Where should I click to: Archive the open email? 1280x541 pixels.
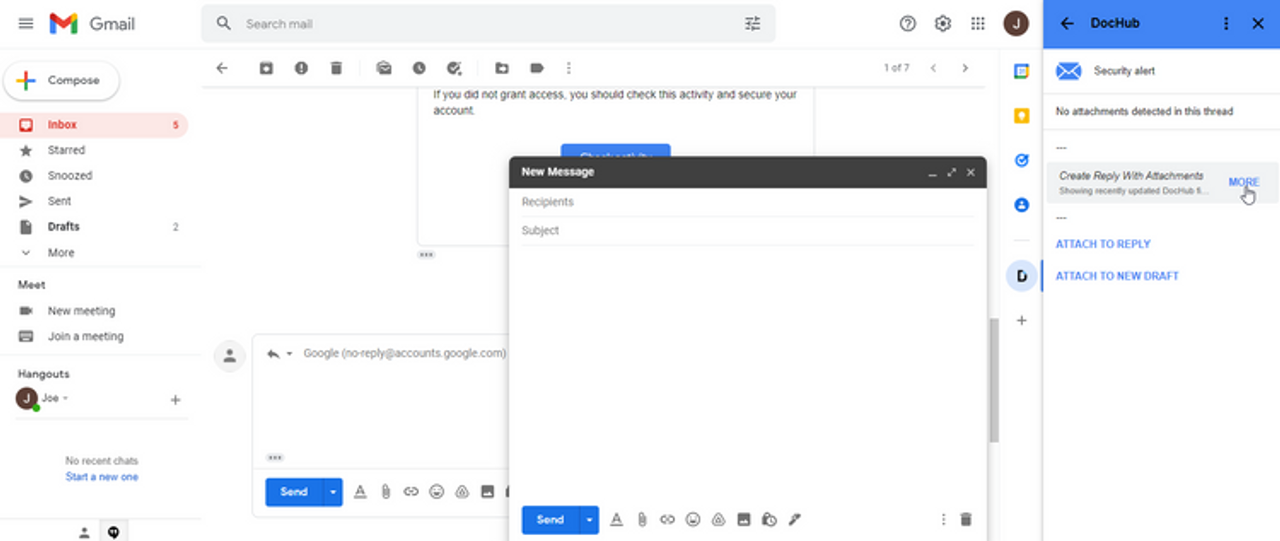(x=266, y=68)
